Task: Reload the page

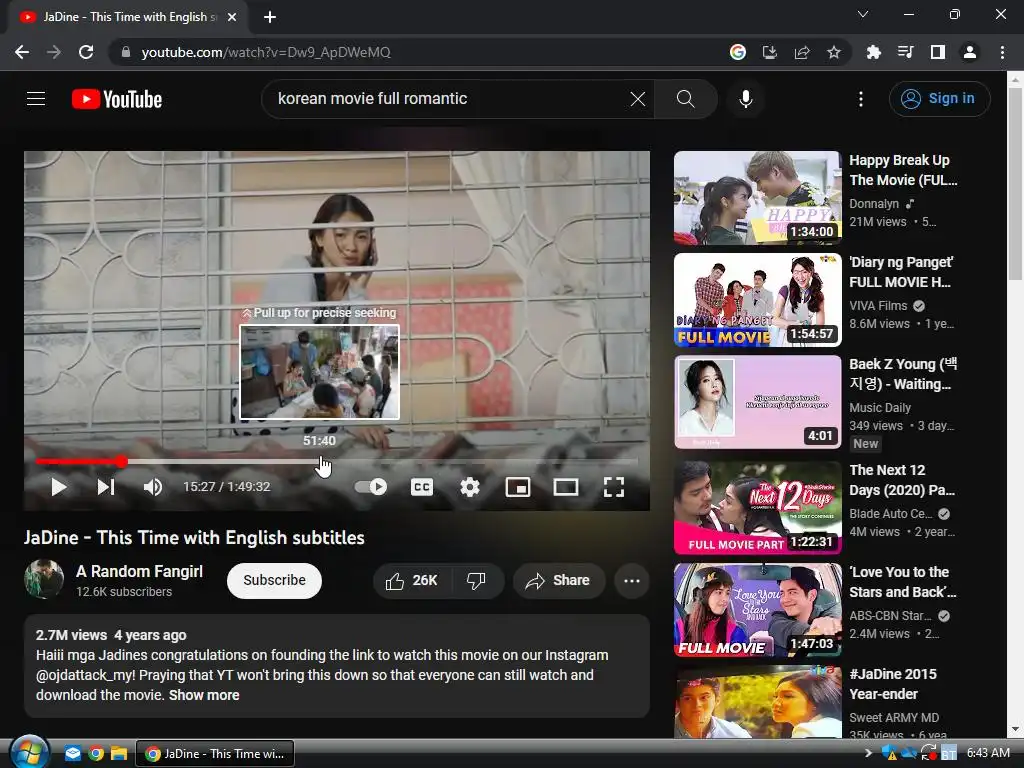Action: [x=86, y=52]
